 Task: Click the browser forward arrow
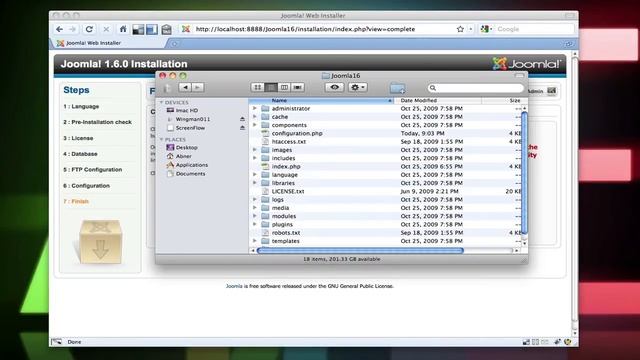(x=73, y=29)
